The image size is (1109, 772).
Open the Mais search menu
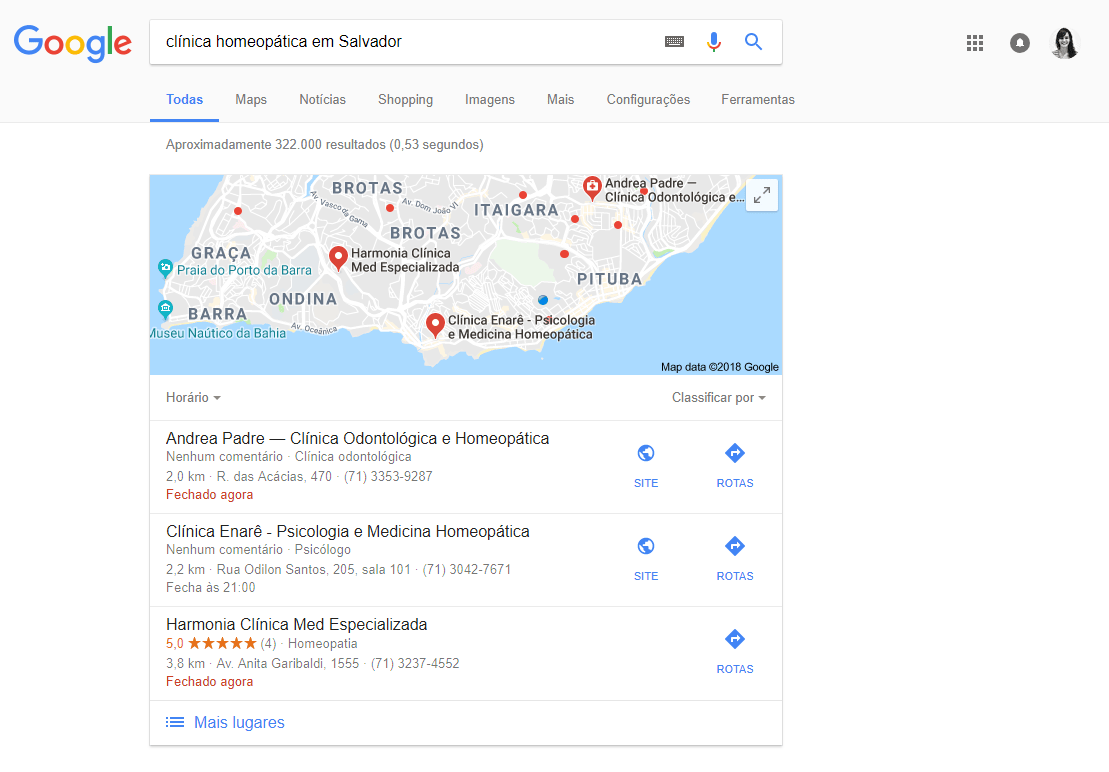[x=560, y=100]
